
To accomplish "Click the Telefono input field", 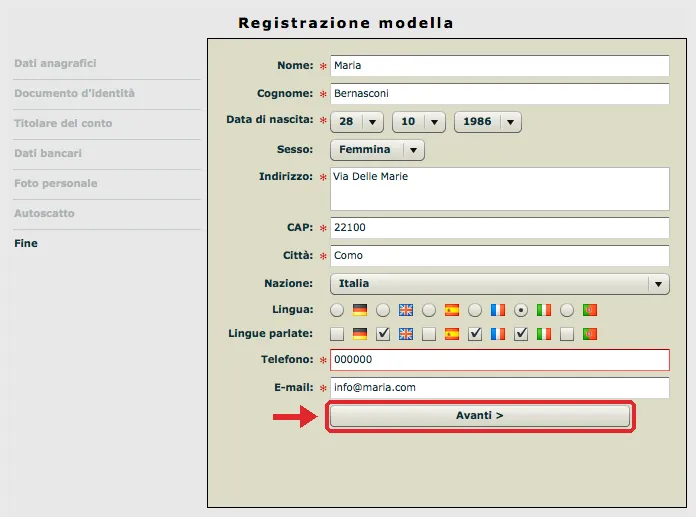I will click(x=500, y=359).
